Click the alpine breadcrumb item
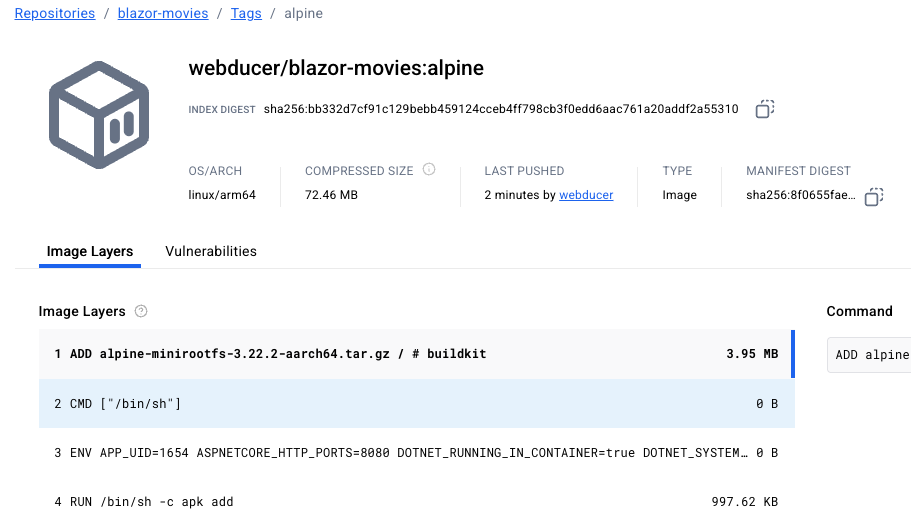The image size is (911, 519). pos(303,14)
